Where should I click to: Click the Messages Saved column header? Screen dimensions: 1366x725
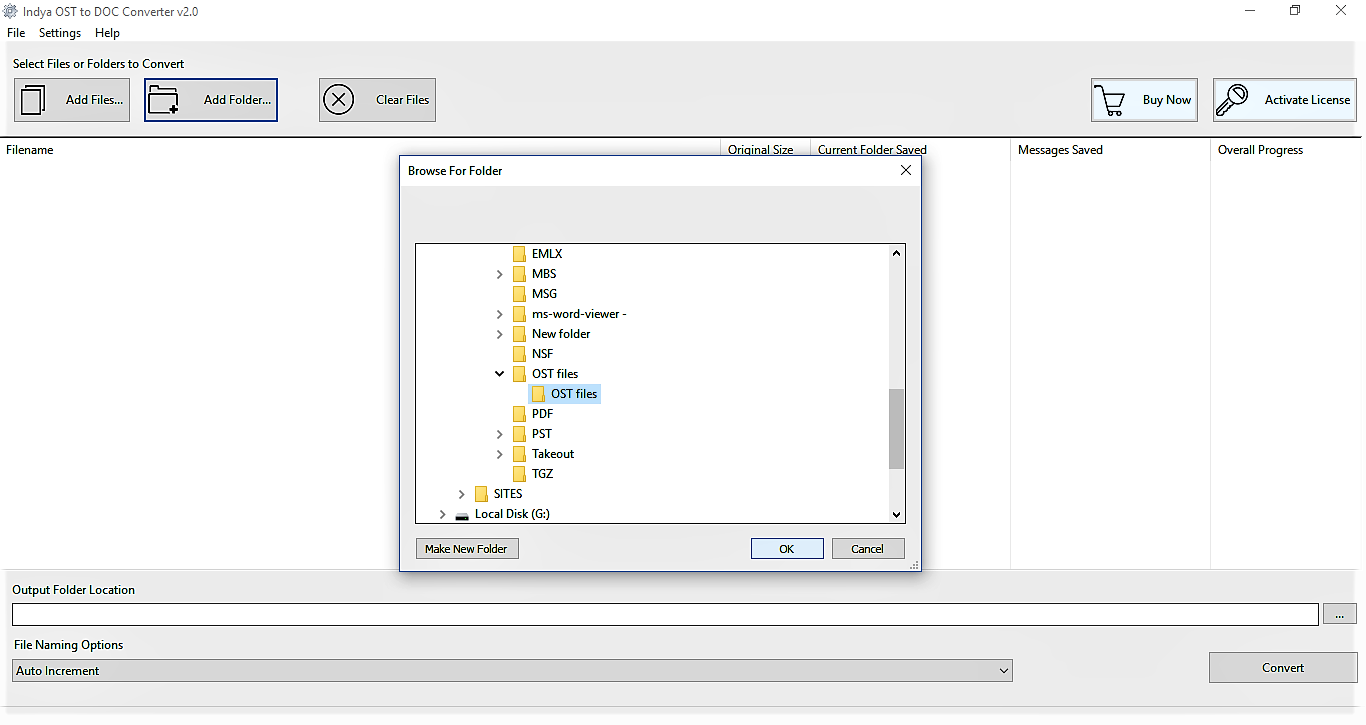click(1060, 150)
